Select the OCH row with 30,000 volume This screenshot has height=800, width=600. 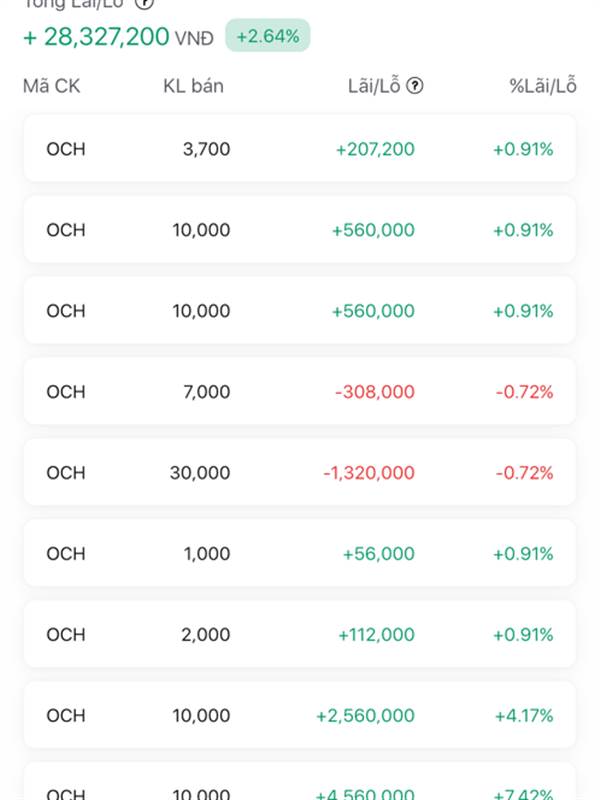point(300,473)
